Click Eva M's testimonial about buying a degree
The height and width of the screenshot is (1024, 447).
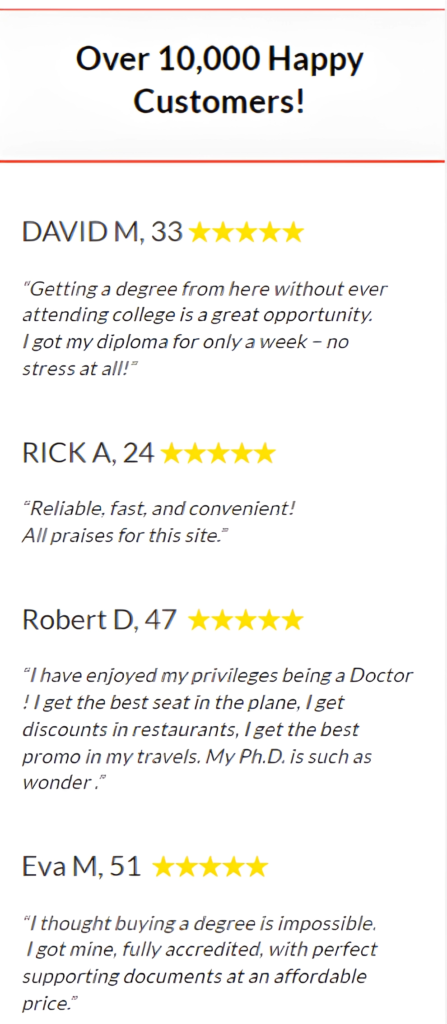pyautogui.click(x=201, y=963)
